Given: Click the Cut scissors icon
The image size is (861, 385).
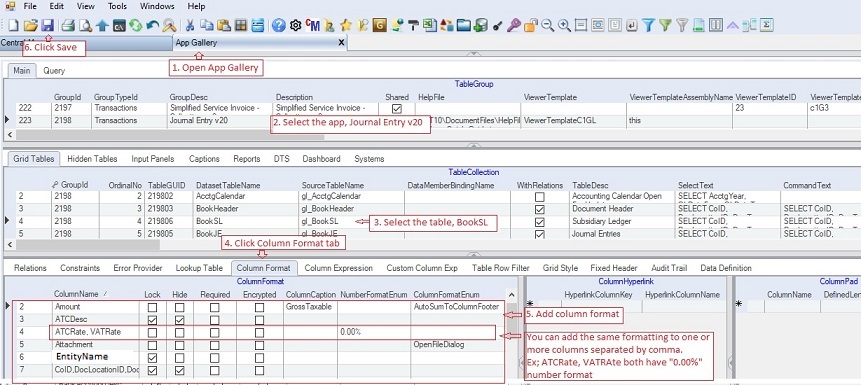Looking at the screenshot, I should click(x=190, y=25).
